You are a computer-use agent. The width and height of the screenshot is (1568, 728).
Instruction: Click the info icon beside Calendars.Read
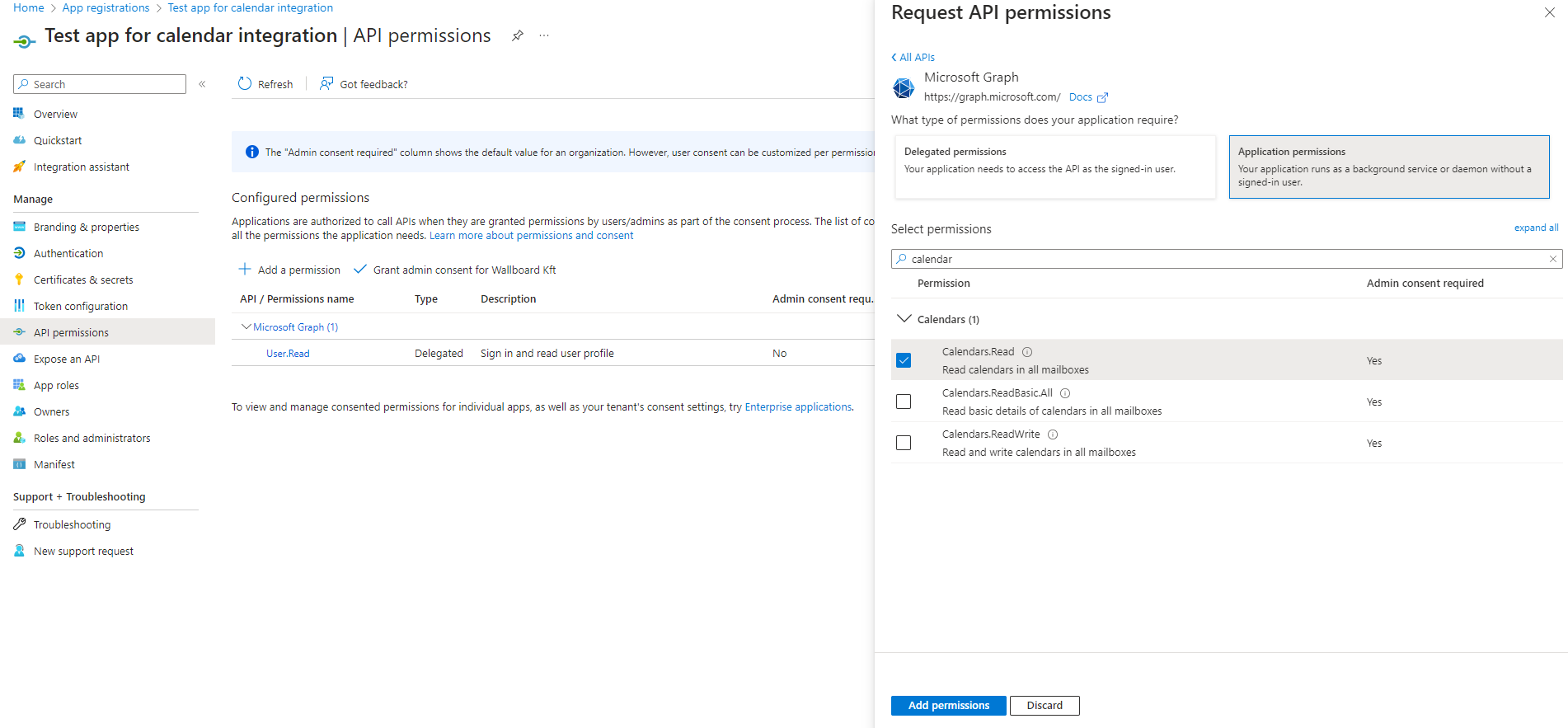(x=1027, y=352)
